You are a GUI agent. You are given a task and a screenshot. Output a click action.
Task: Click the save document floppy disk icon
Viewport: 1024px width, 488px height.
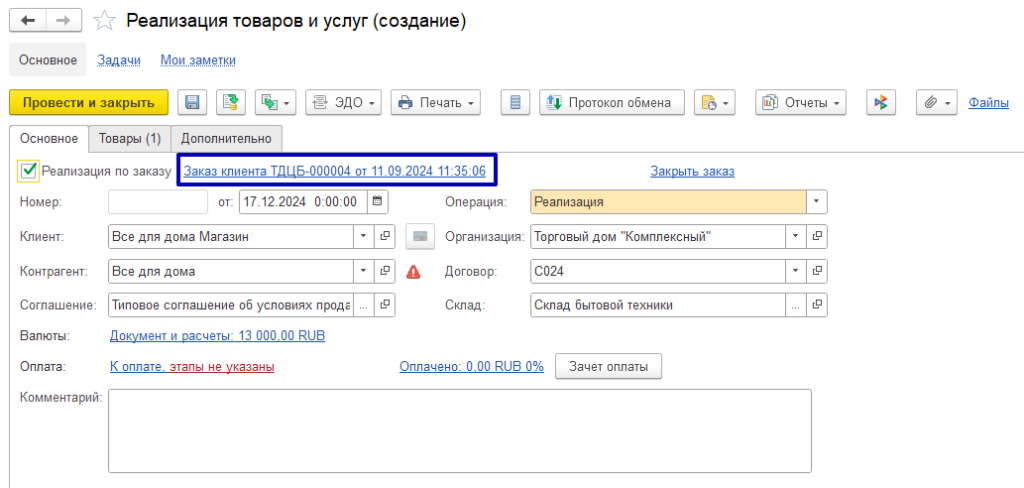click(x=192, y=102)
